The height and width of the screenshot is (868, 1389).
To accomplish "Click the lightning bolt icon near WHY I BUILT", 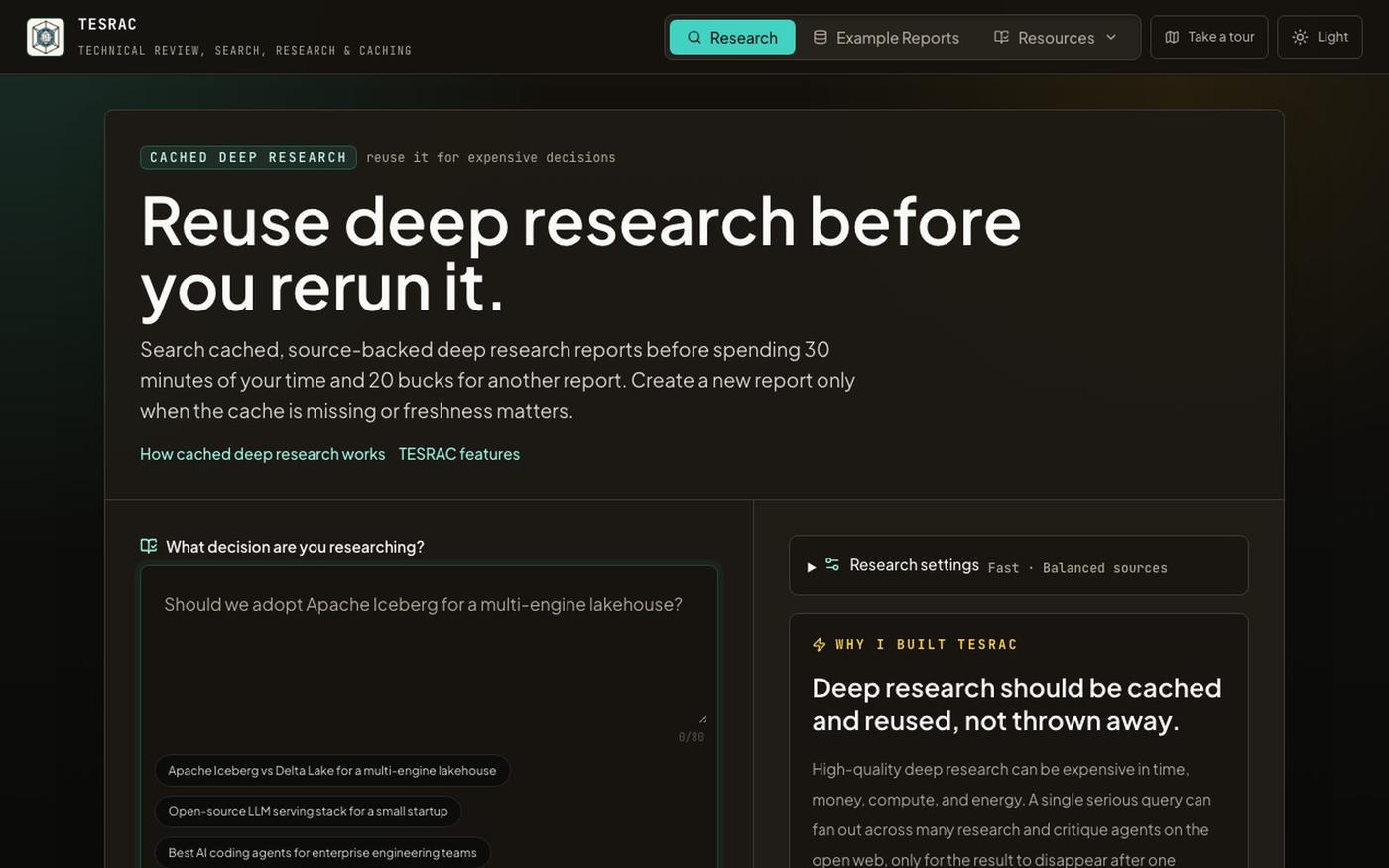I will point(820,645).
